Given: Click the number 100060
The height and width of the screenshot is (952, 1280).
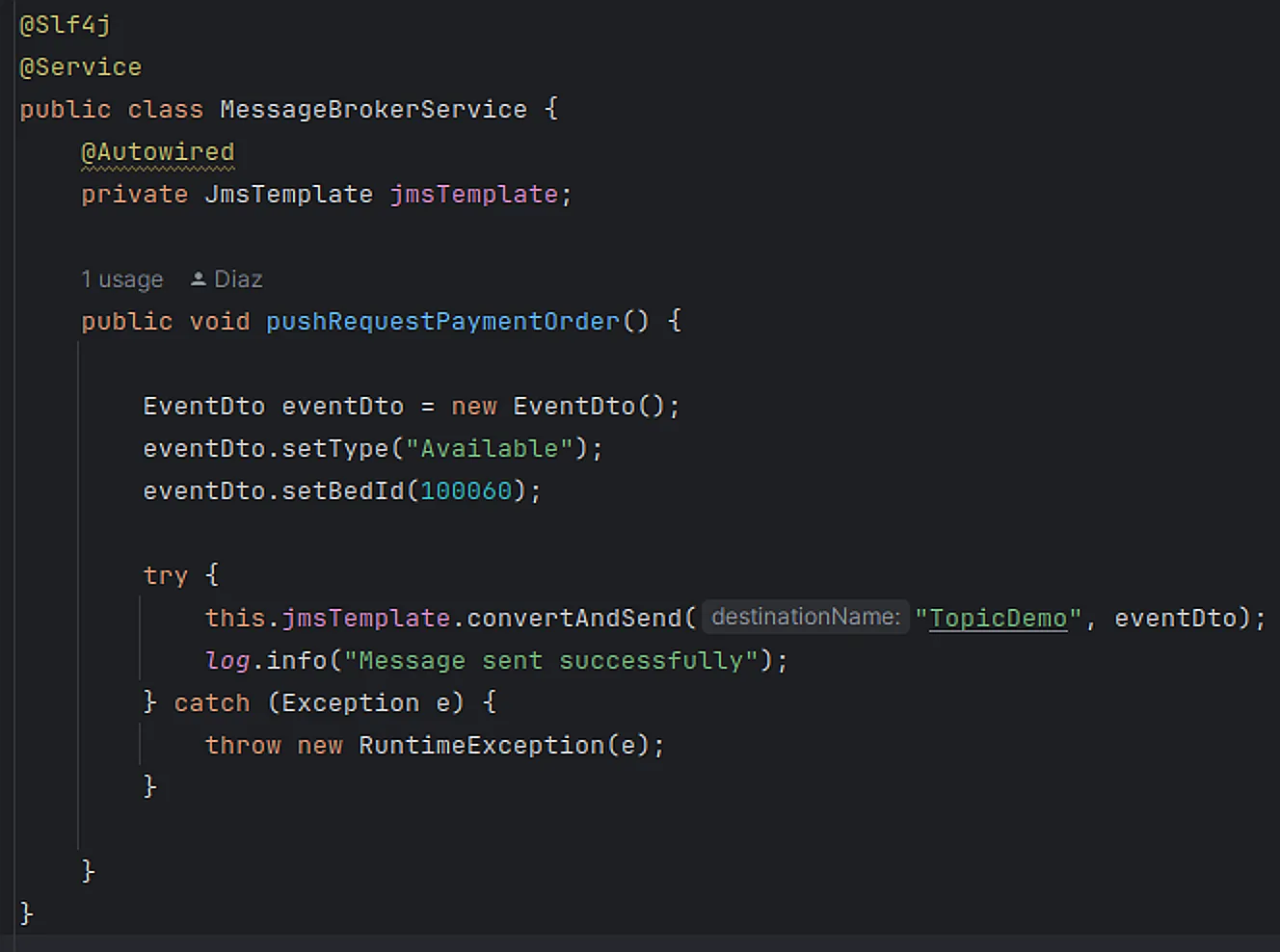Looking at the screenshot, I should coord(466,491).
